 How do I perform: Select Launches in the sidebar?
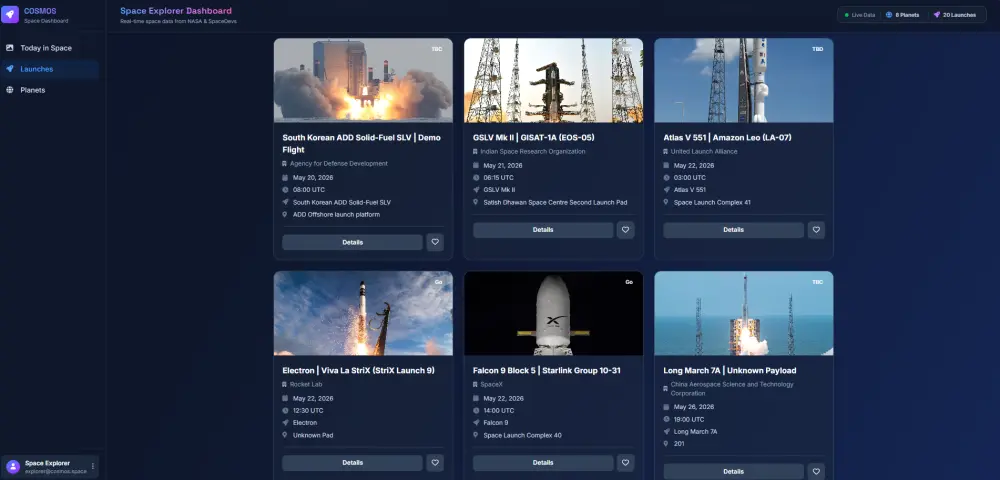point(50,69)
